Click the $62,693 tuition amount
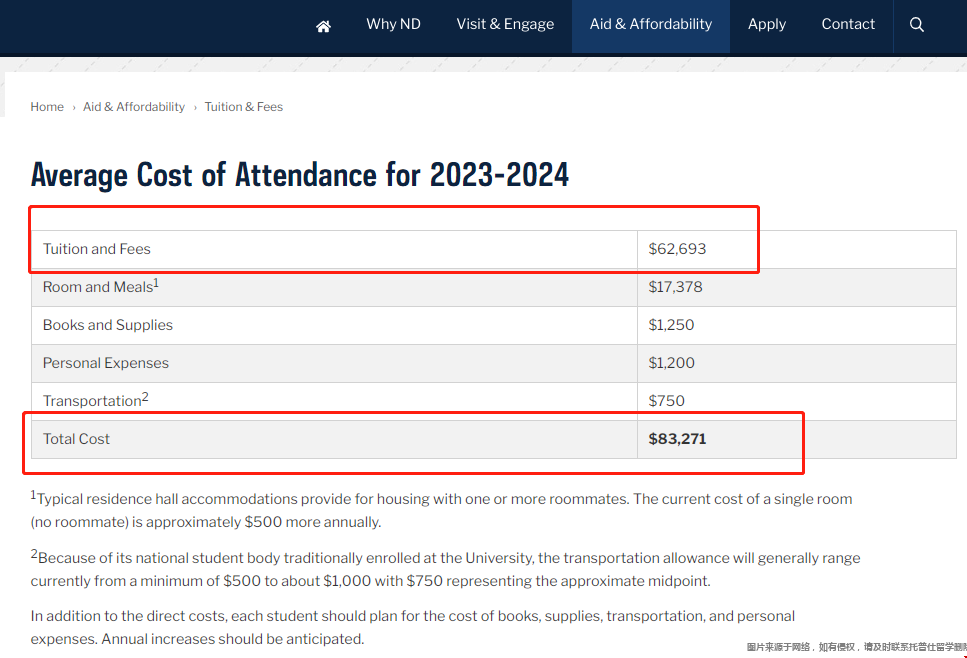Image resolution: width=967 pixels, height=658 pixels. coord(677,249)
